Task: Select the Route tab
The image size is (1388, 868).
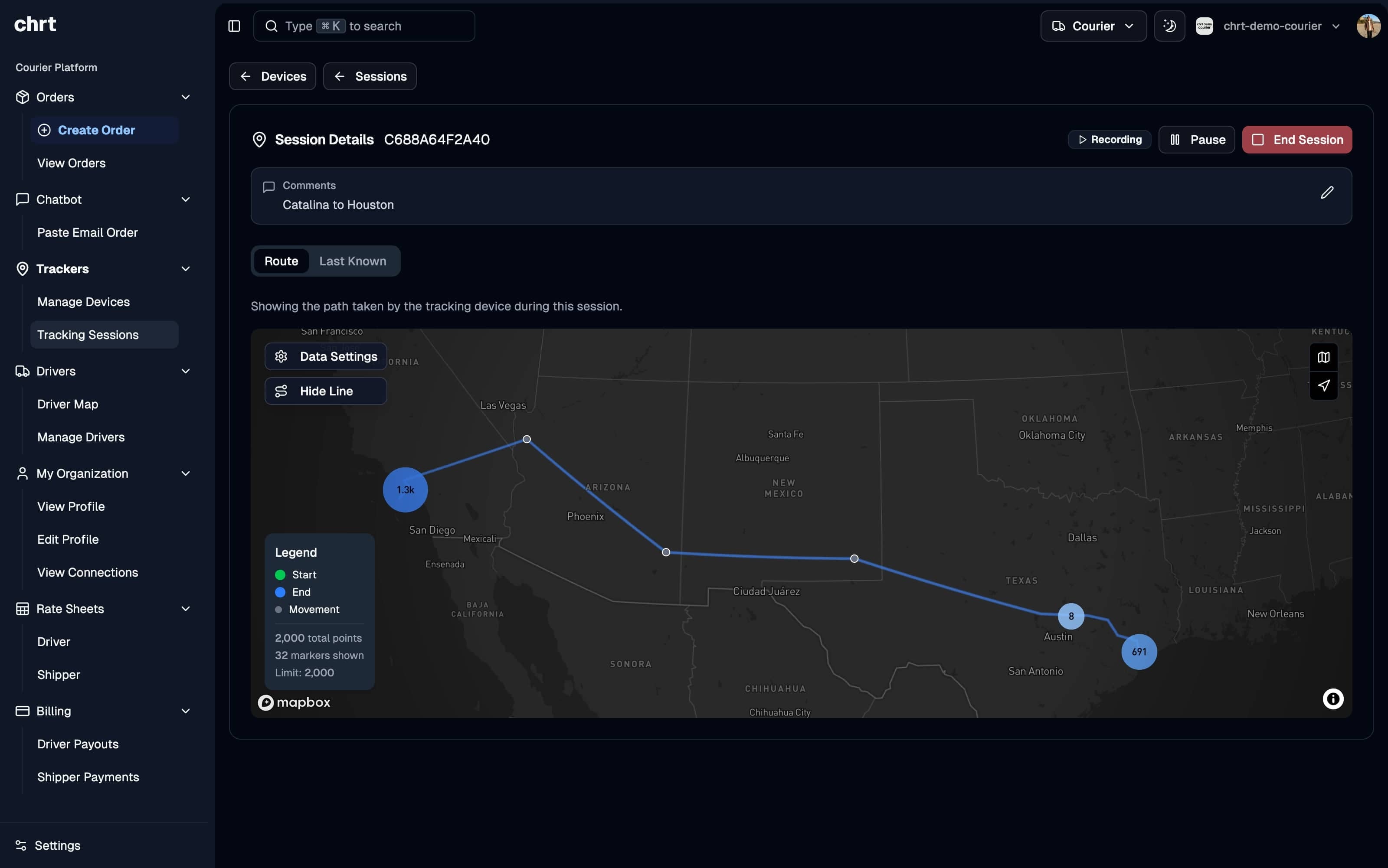Action: click(x=282, y=261)
